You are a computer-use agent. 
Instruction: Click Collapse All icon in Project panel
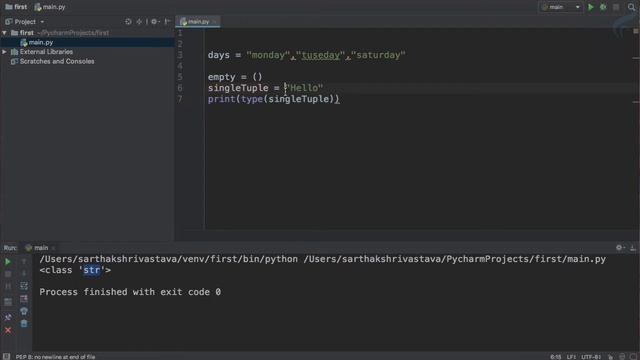[139, 22]
